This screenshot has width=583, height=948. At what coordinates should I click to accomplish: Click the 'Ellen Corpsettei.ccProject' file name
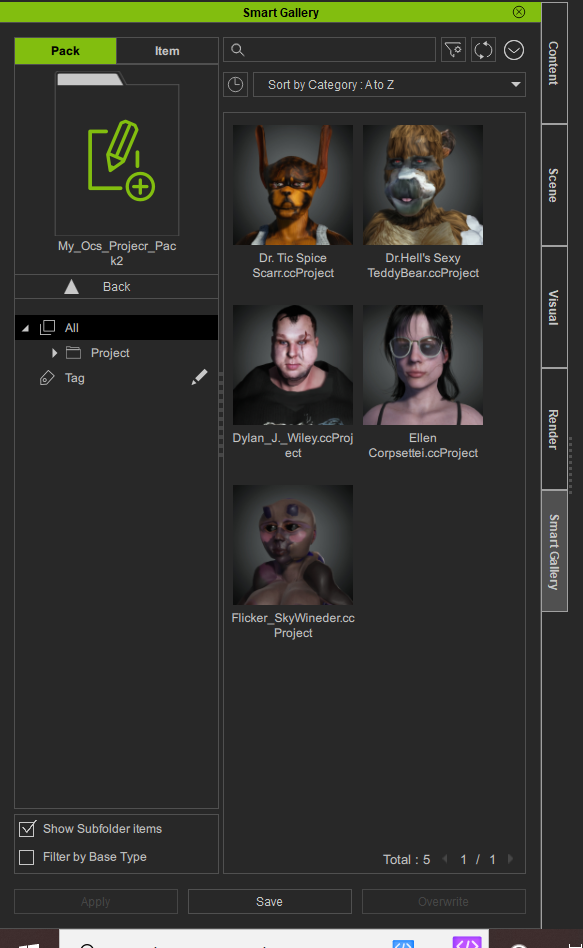pos(423,446)
